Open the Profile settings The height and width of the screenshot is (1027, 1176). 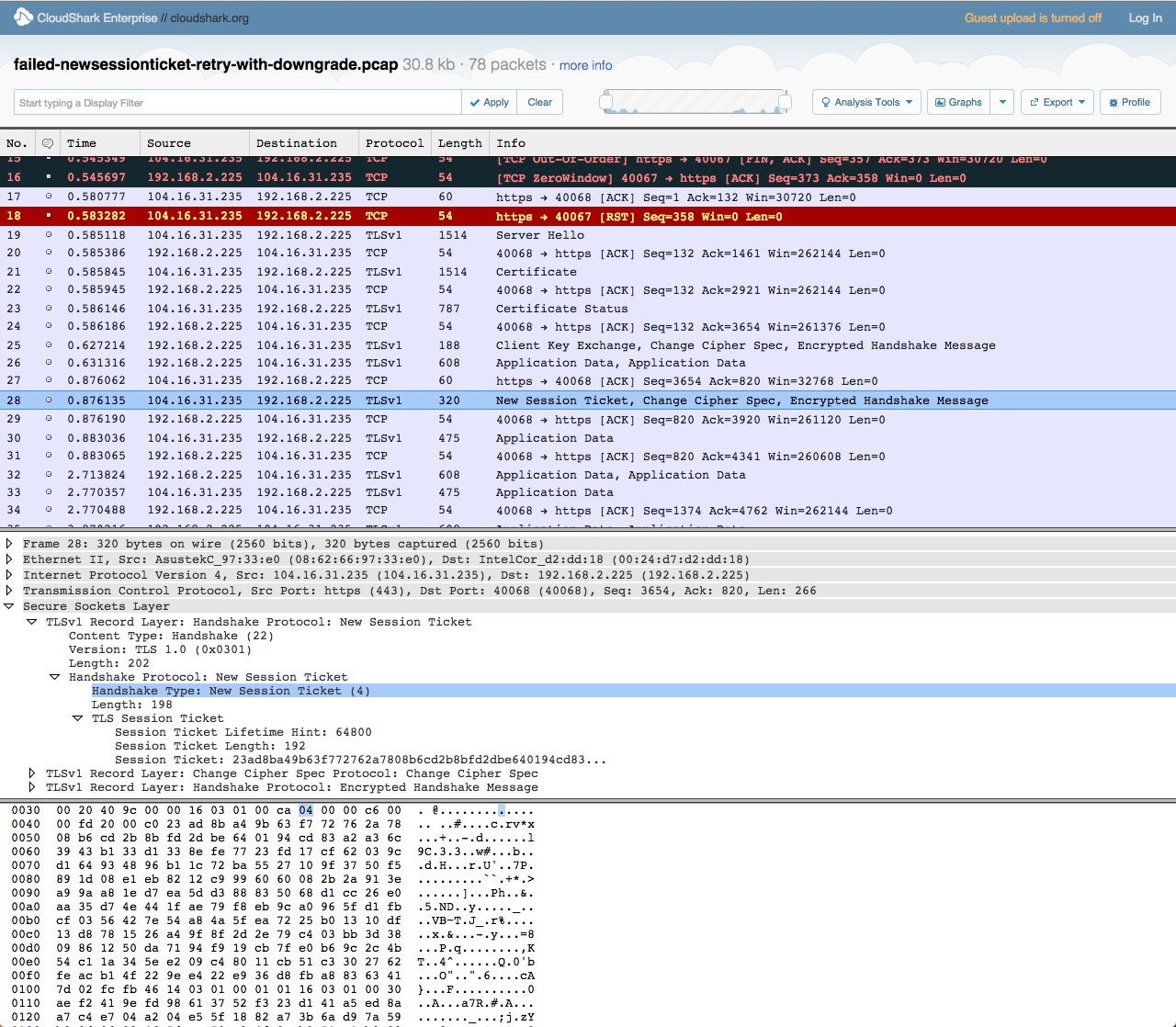point(1130,102)
